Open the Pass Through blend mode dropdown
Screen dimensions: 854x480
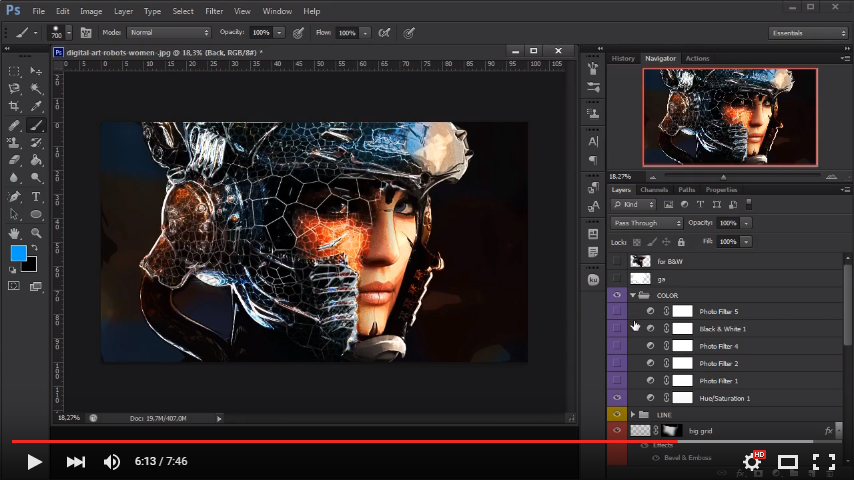[x=646, y=223]
